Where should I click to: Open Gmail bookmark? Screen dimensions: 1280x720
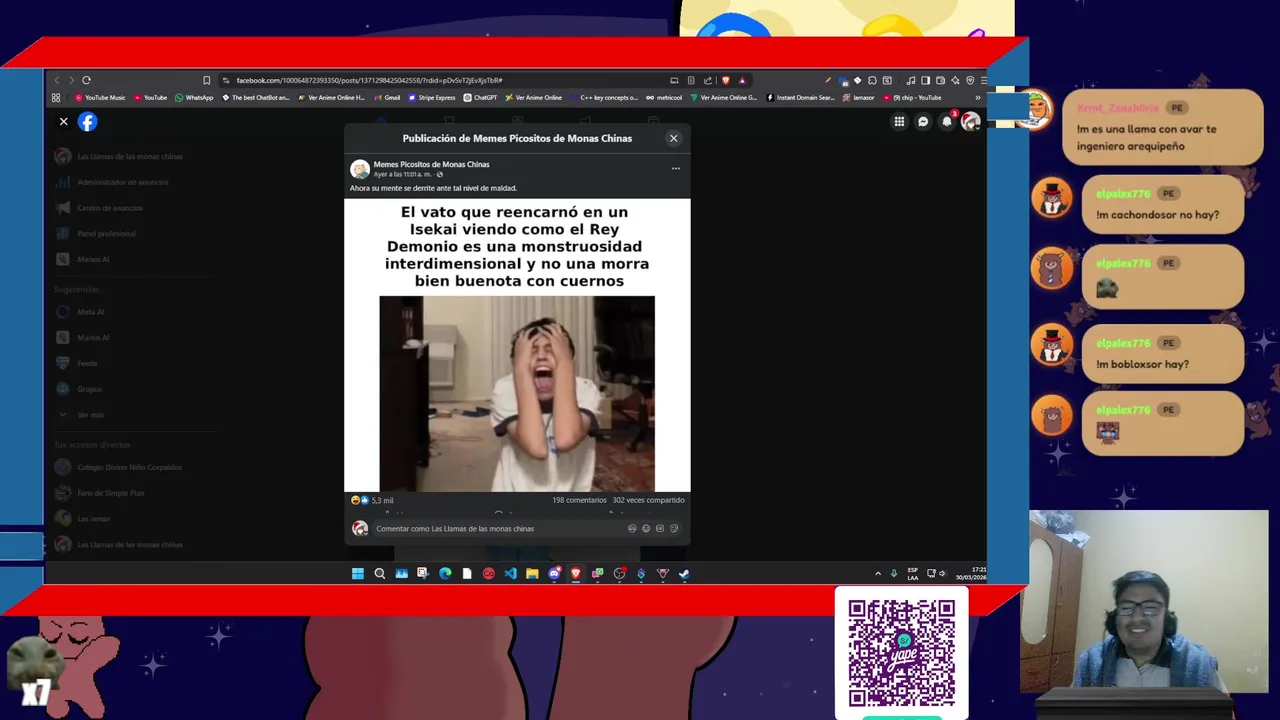click(387, 98)
